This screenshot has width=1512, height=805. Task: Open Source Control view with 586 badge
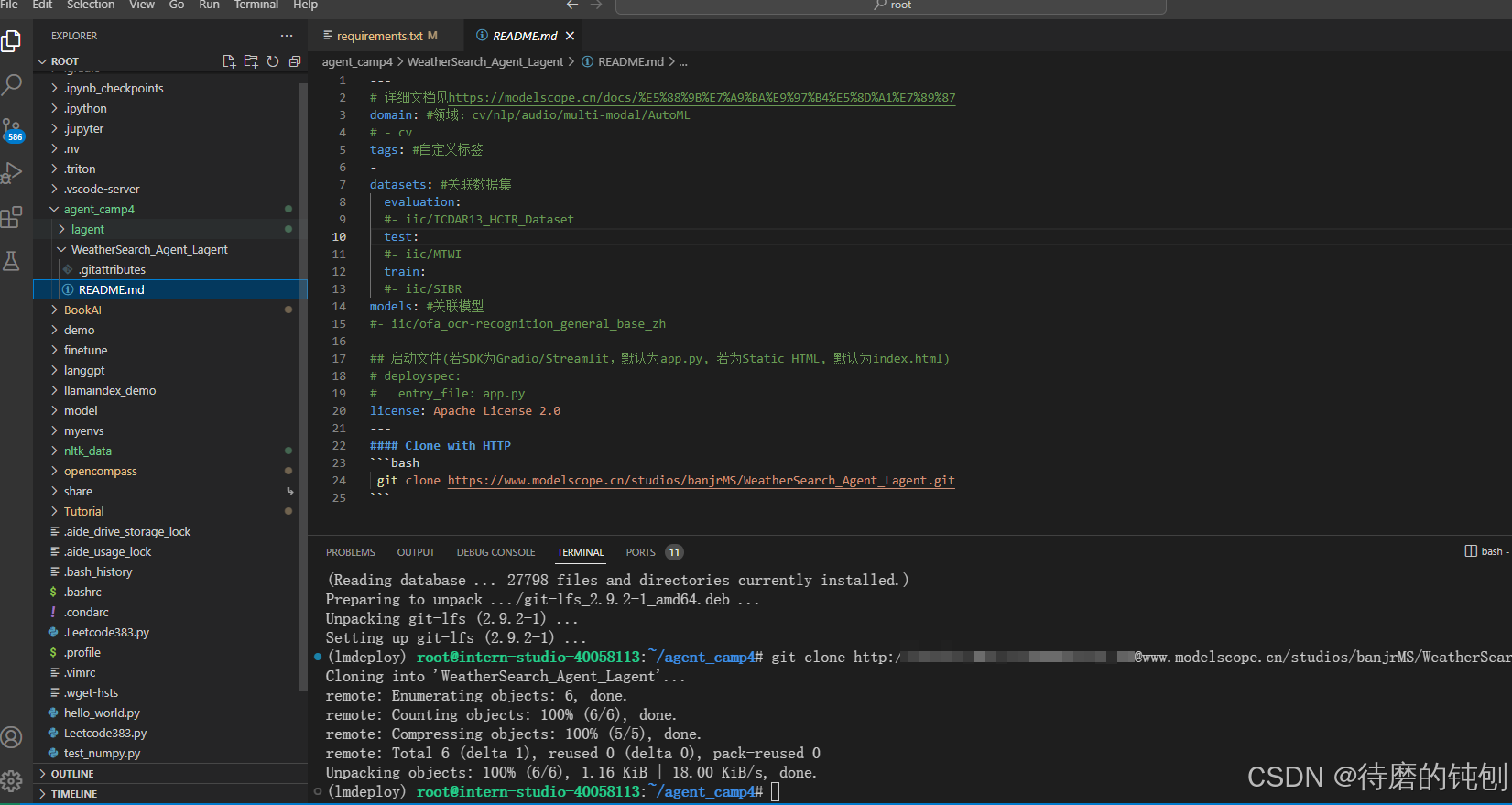(12, 130)
